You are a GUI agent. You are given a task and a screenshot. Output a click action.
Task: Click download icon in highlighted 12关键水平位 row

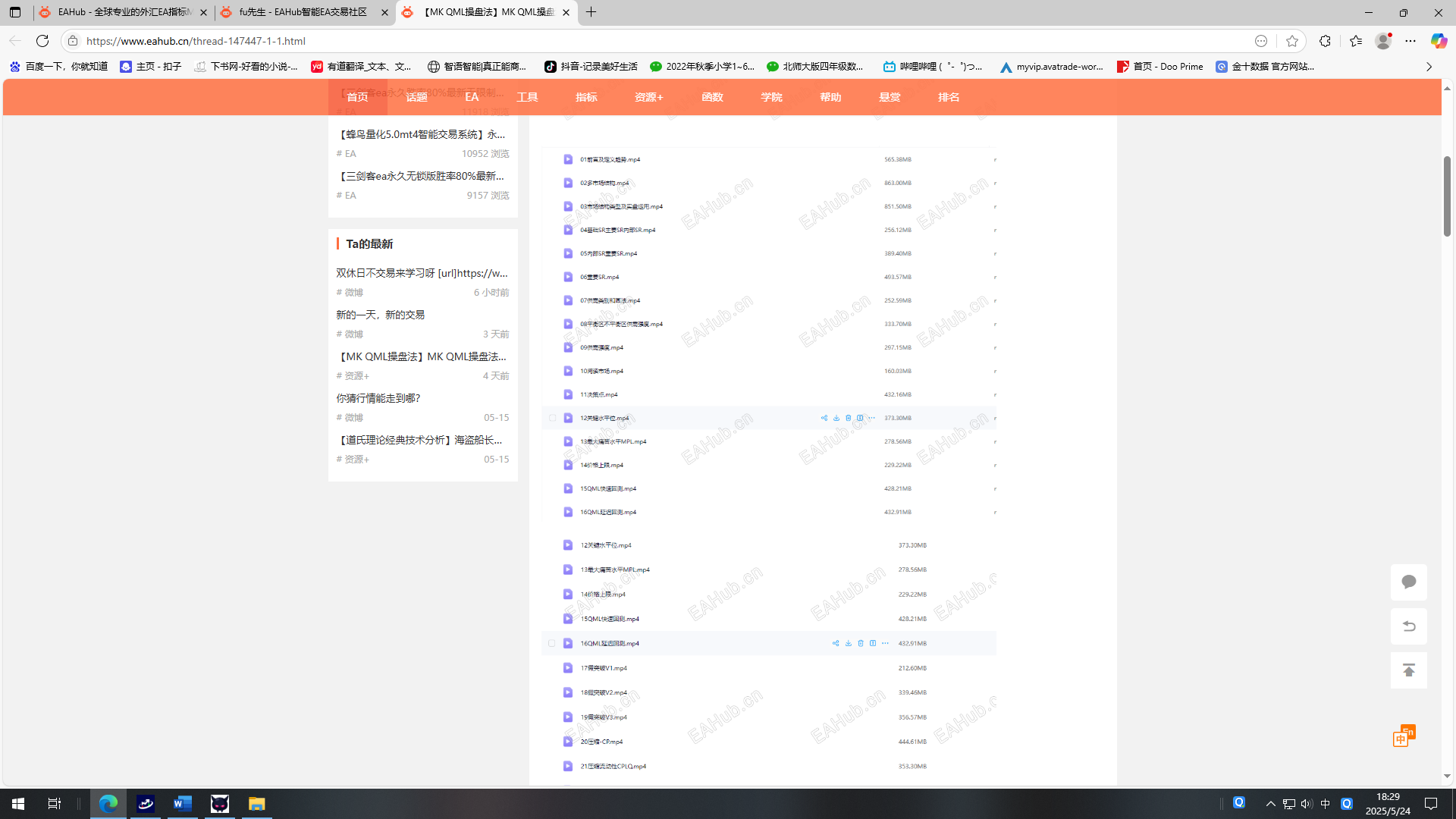(836, 418)
